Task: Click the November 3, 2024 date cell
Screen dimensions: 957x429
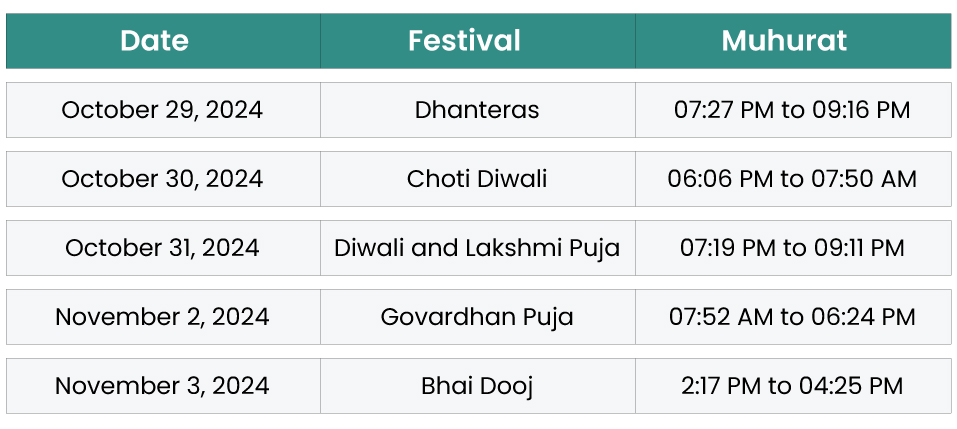Action: 162,386
